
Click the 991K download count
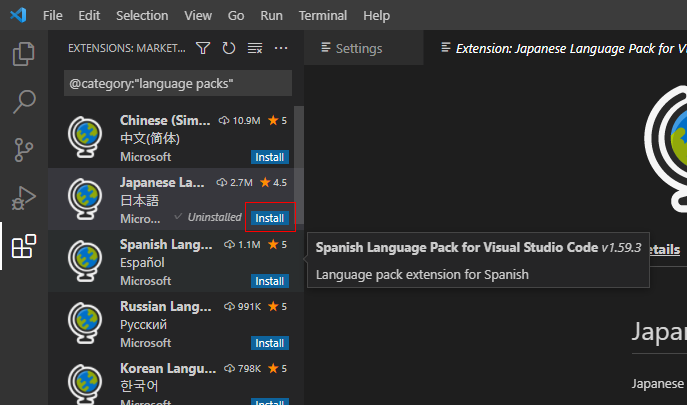pyautogui.click(x=243, y=306)
